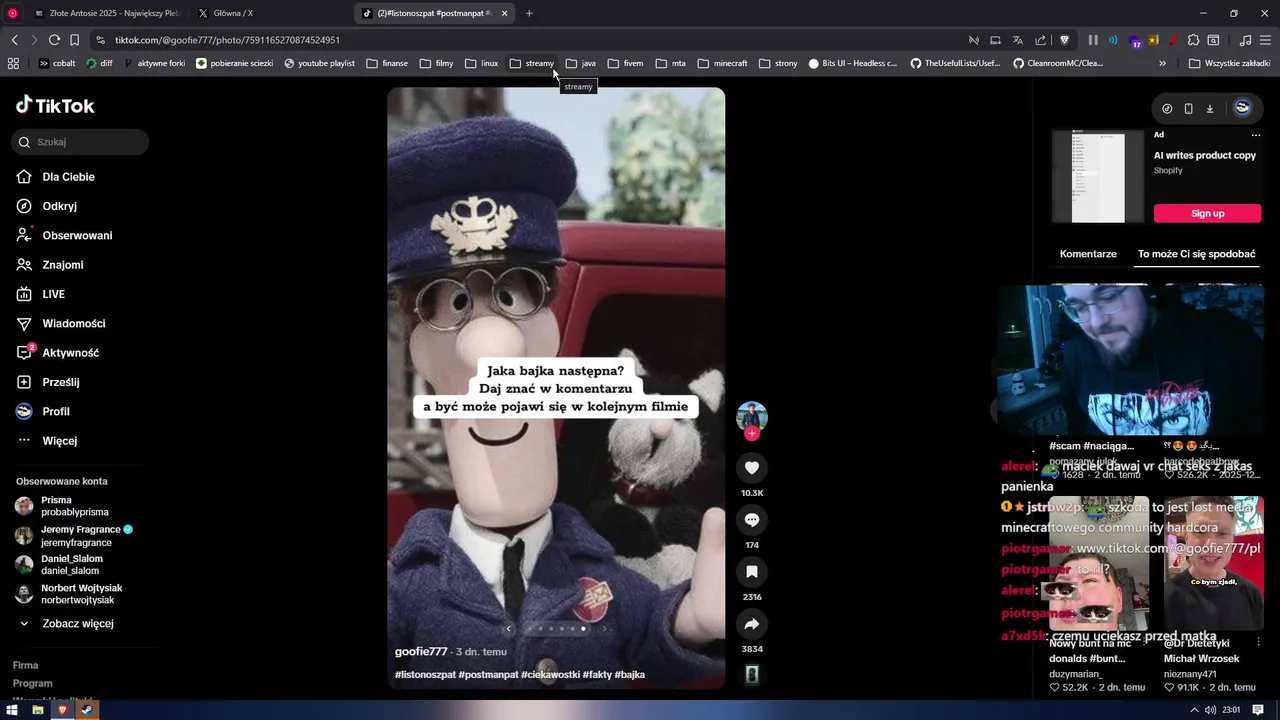Open finanse bookmarks folder
1280x720 pixels.
click(x=387, y=63)
